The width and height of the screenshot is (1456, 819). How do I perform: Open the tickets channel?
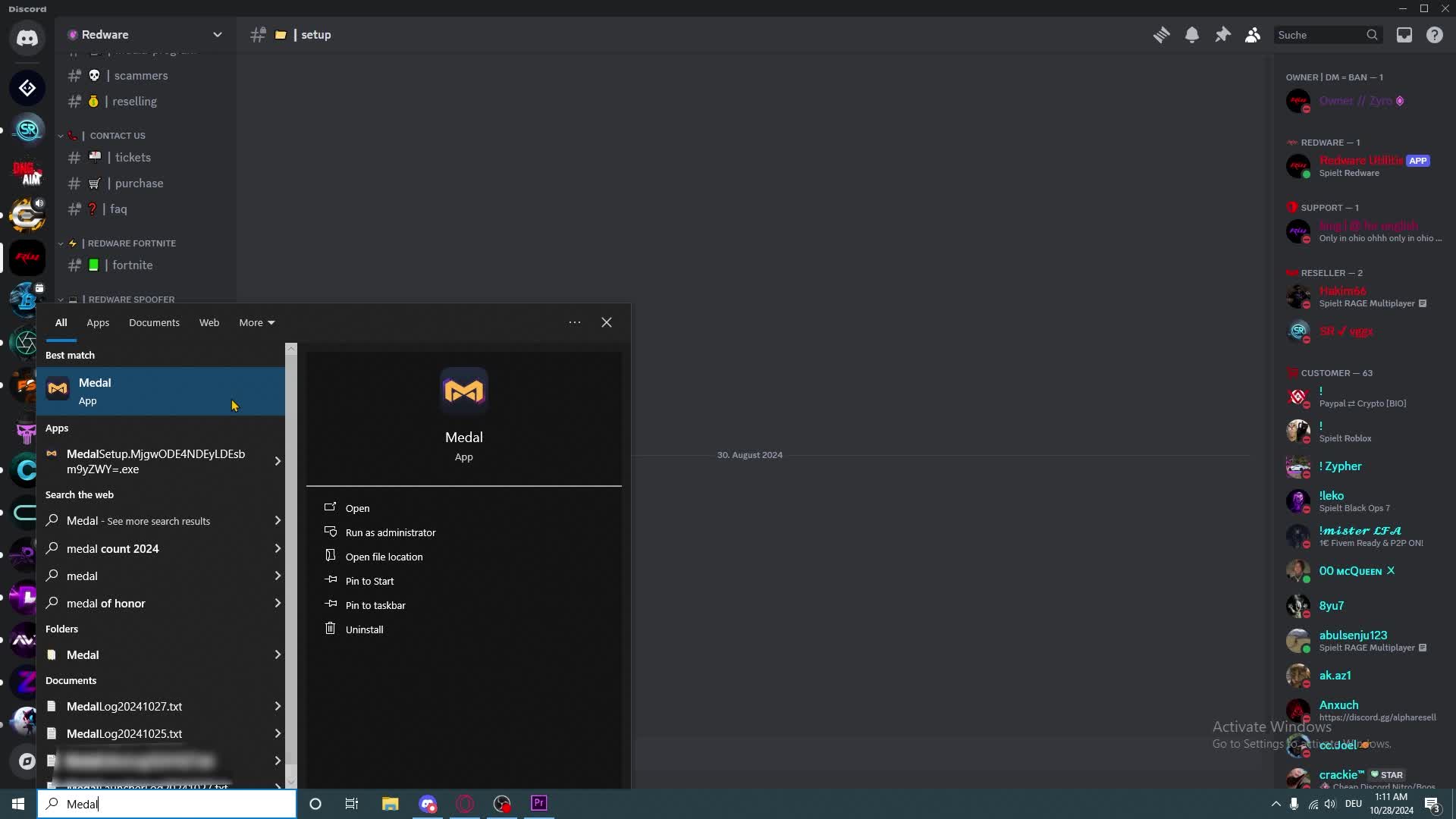(133, 158)
